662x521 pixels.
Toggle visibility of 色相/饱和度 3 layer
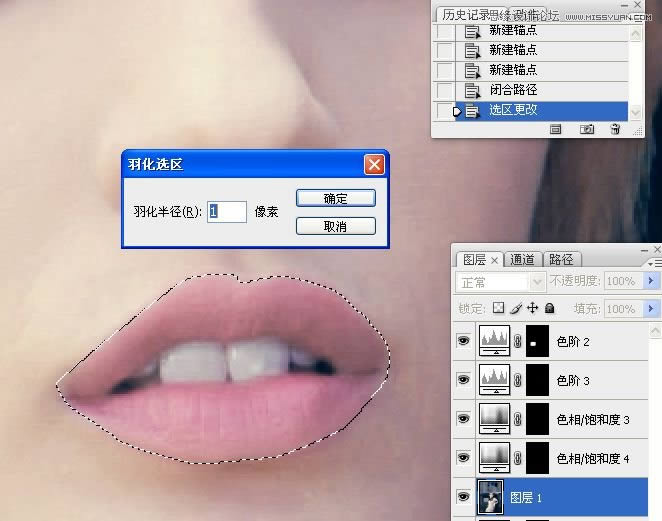463,418
